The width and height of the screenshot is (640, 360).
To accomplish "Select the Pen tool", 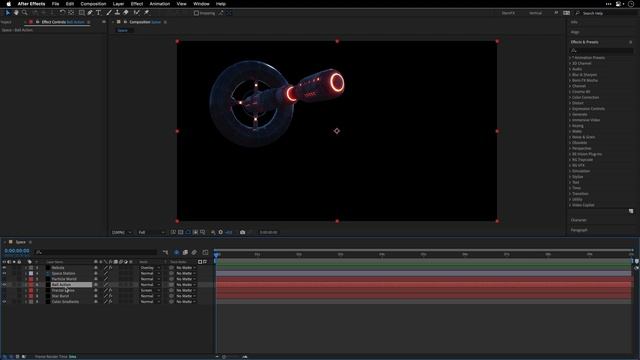I will [90, 13].
